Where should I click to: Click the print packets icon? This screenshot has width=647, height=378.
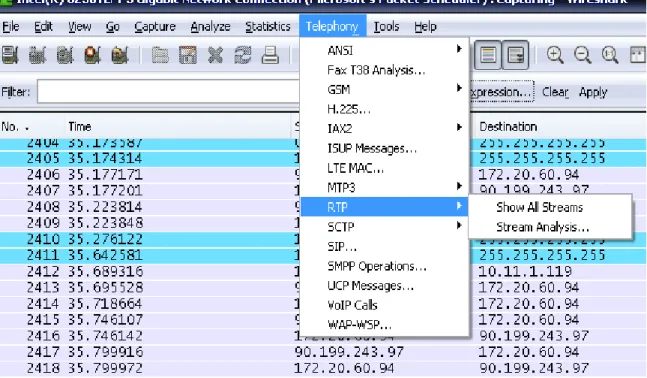270,55
